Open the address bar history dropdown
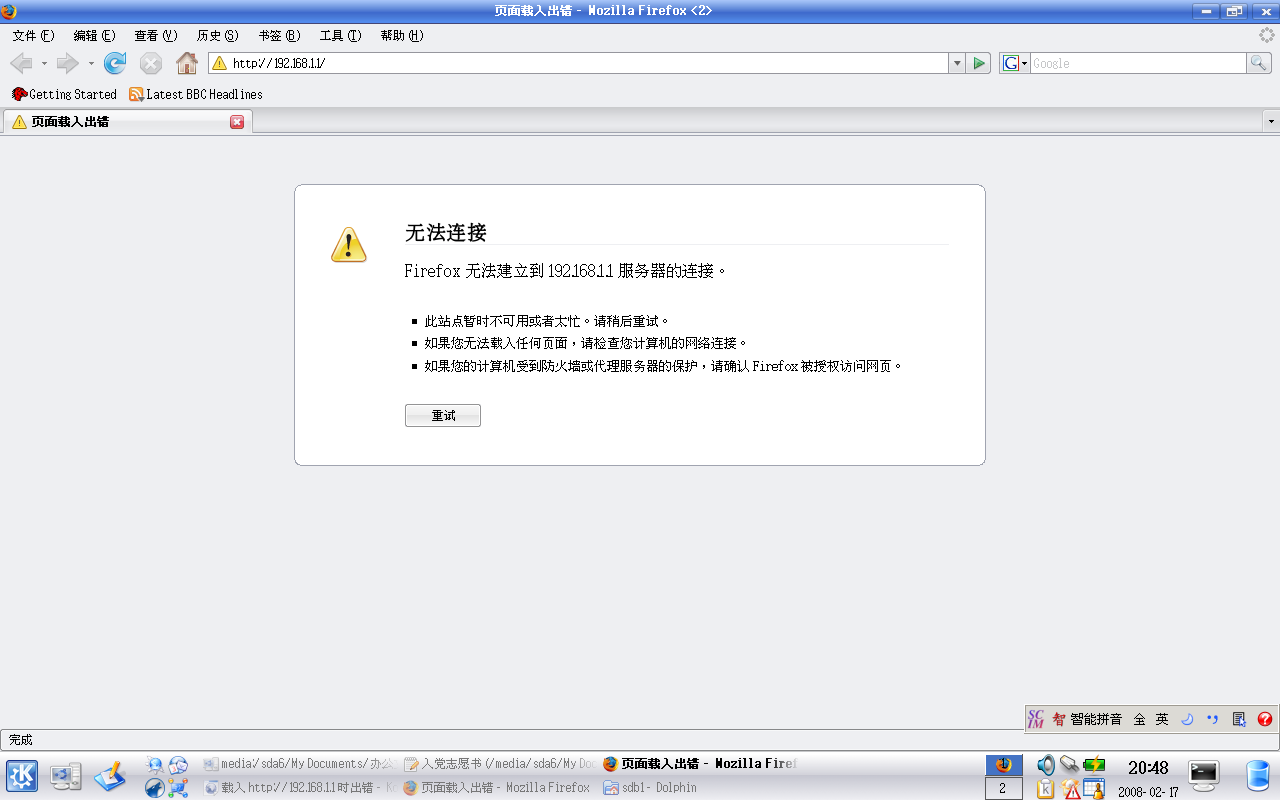The height and width of the screenshot is (800, 1280). coord(957,63)
